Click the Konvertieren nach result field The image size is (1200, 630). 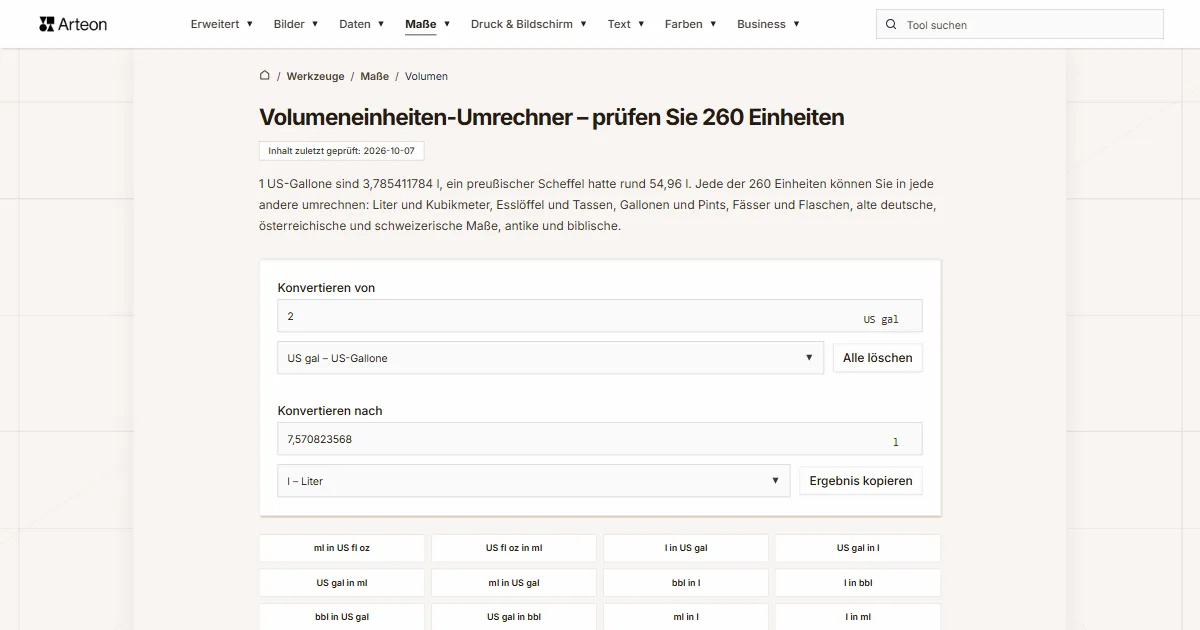600,439
